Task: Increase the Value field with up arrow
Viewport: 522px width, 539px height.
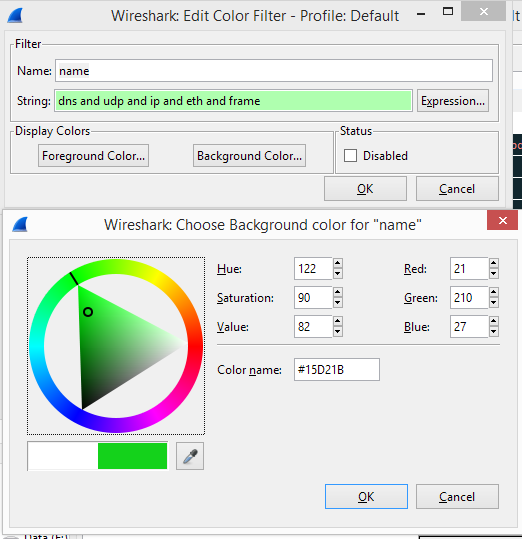Action: [x=338, y=321]
